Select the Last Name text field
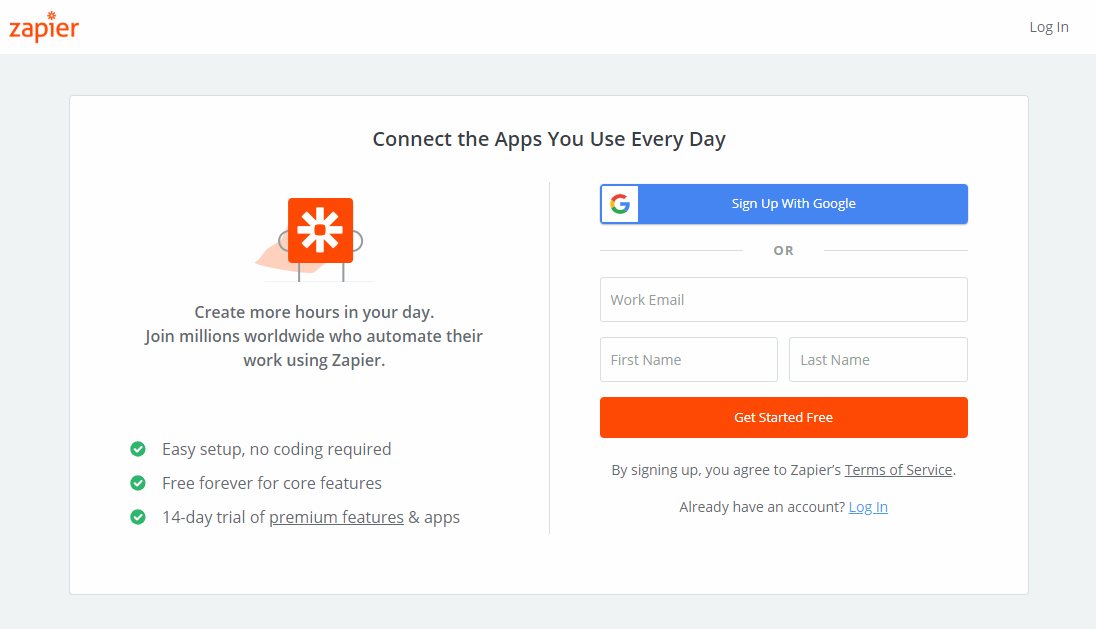This screenshot has height=629, width=1096. [878, 360]
